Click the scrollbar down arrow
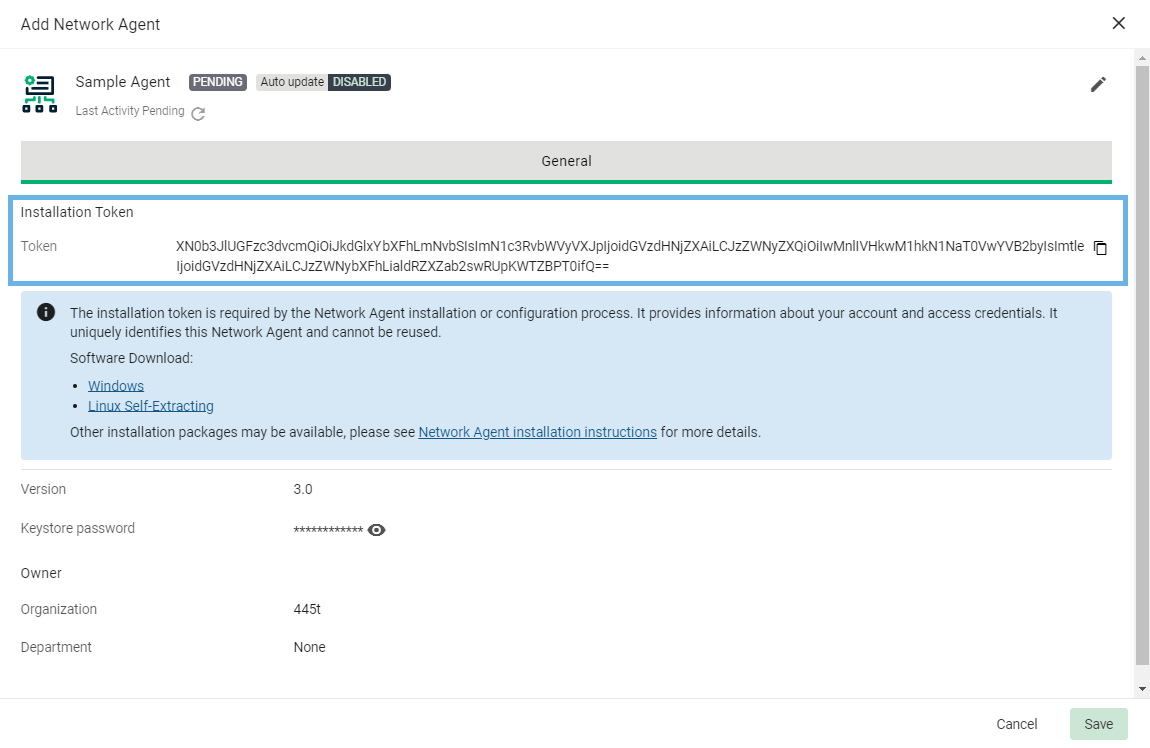This screenshot has height=748, width=1150. point(1142,689)
